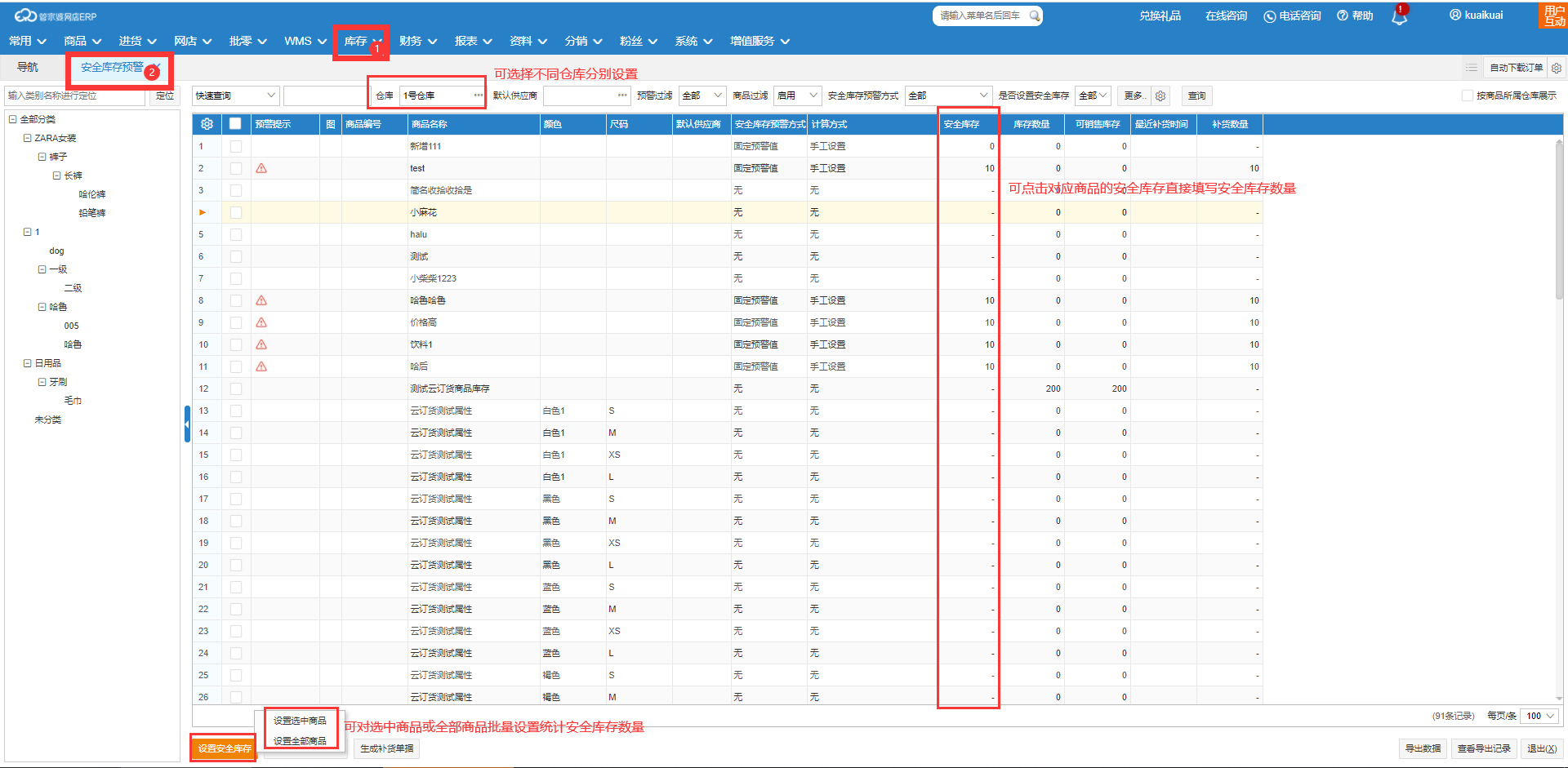Check the row checkbox for 哈后

point(236,366)
